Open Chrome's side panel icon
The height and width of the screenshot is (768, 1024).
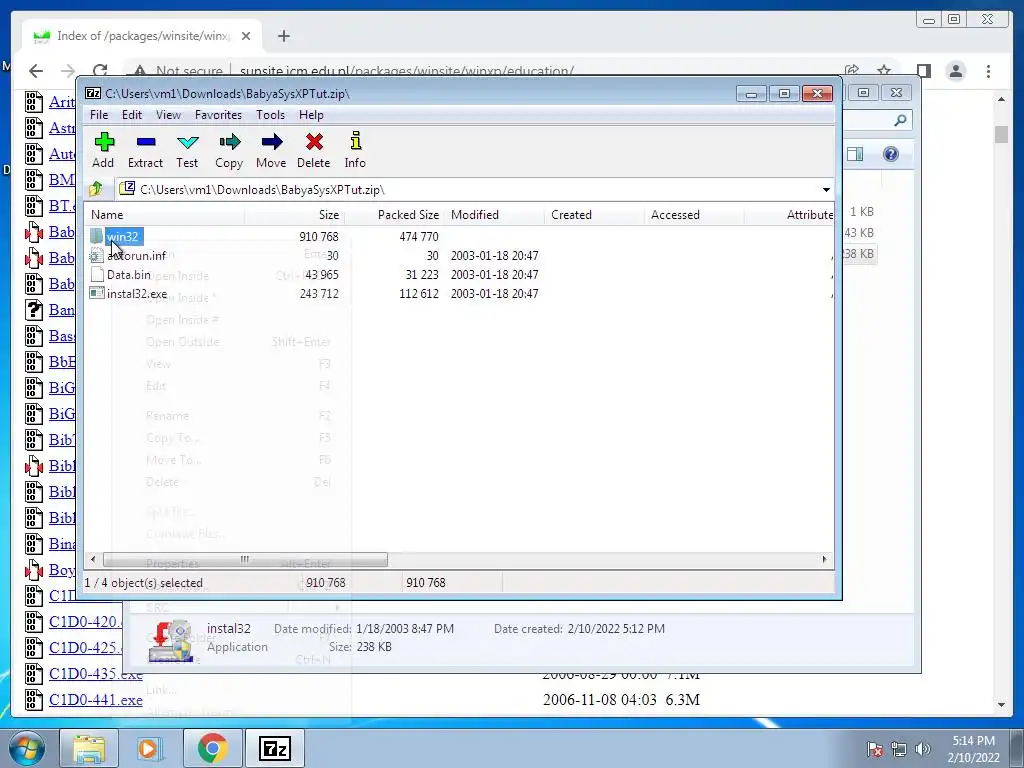click(923, 71)
